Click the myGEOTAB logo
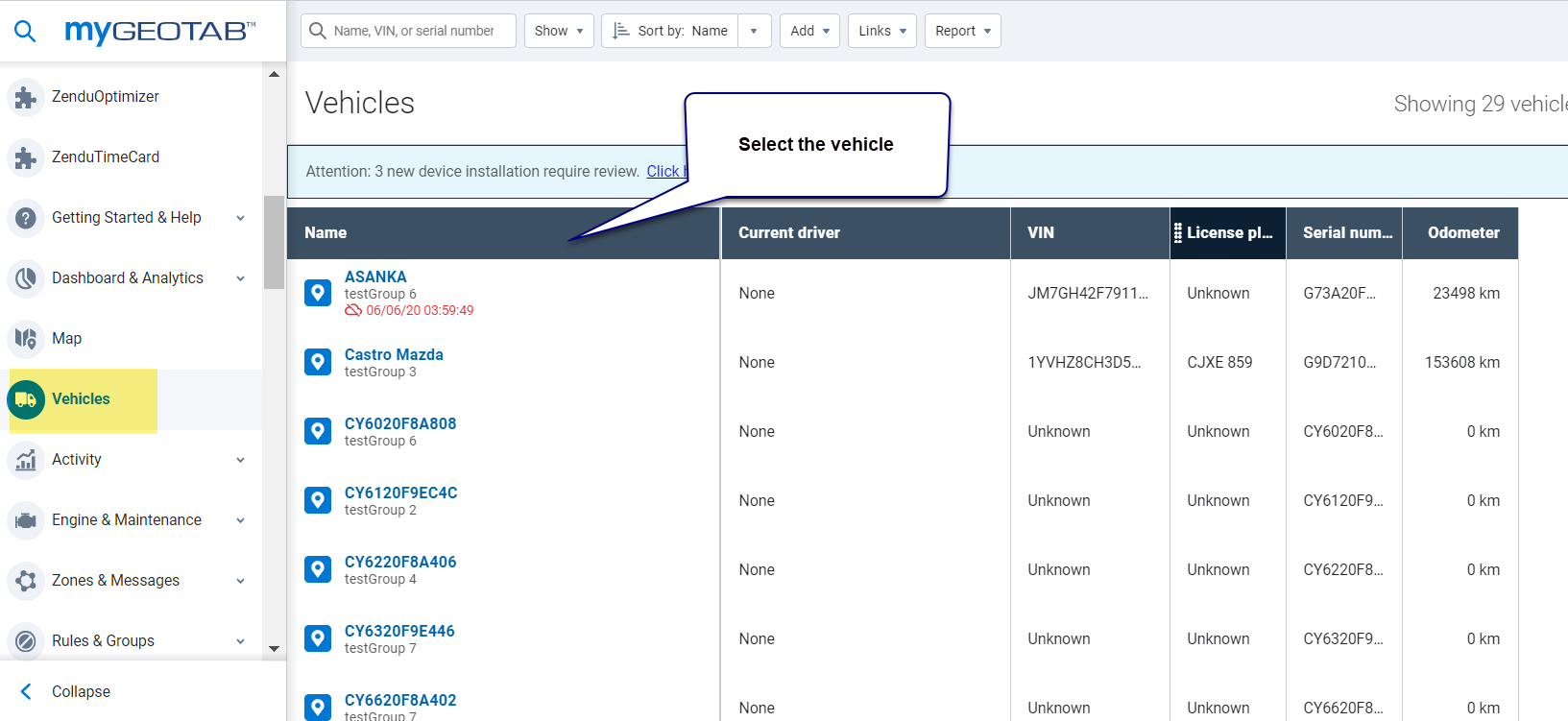The image size is (1568, 721). point(159,32)
